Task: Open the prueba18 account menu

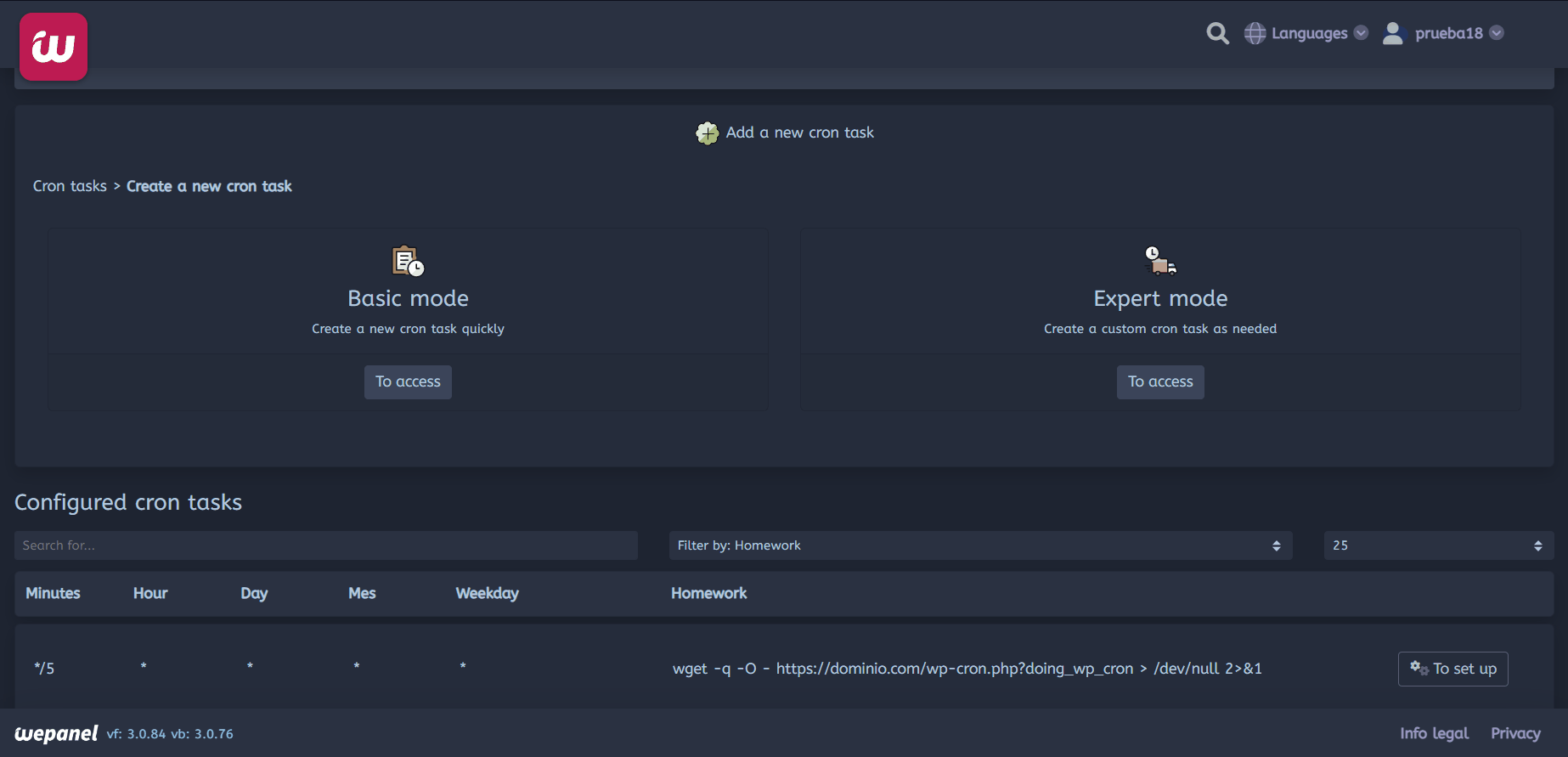Action: tap(1449, 33)
